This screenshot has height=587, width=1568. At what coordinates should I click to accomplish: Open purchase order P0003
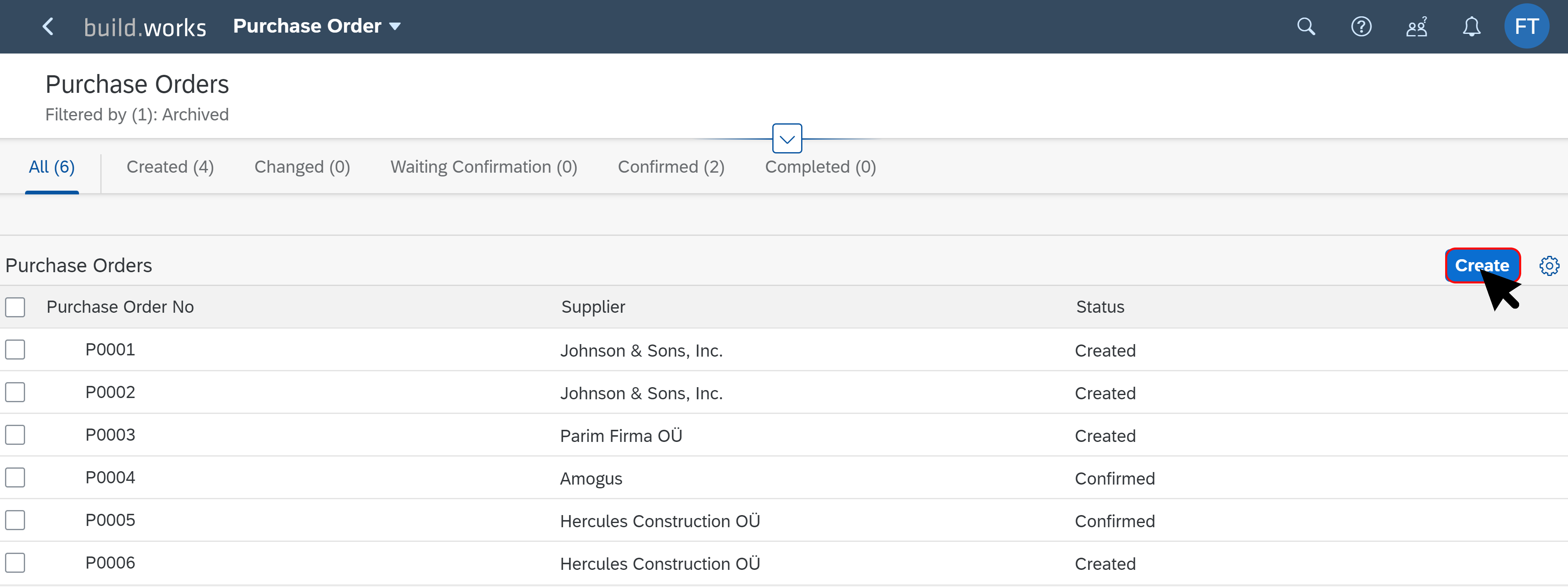110,435
